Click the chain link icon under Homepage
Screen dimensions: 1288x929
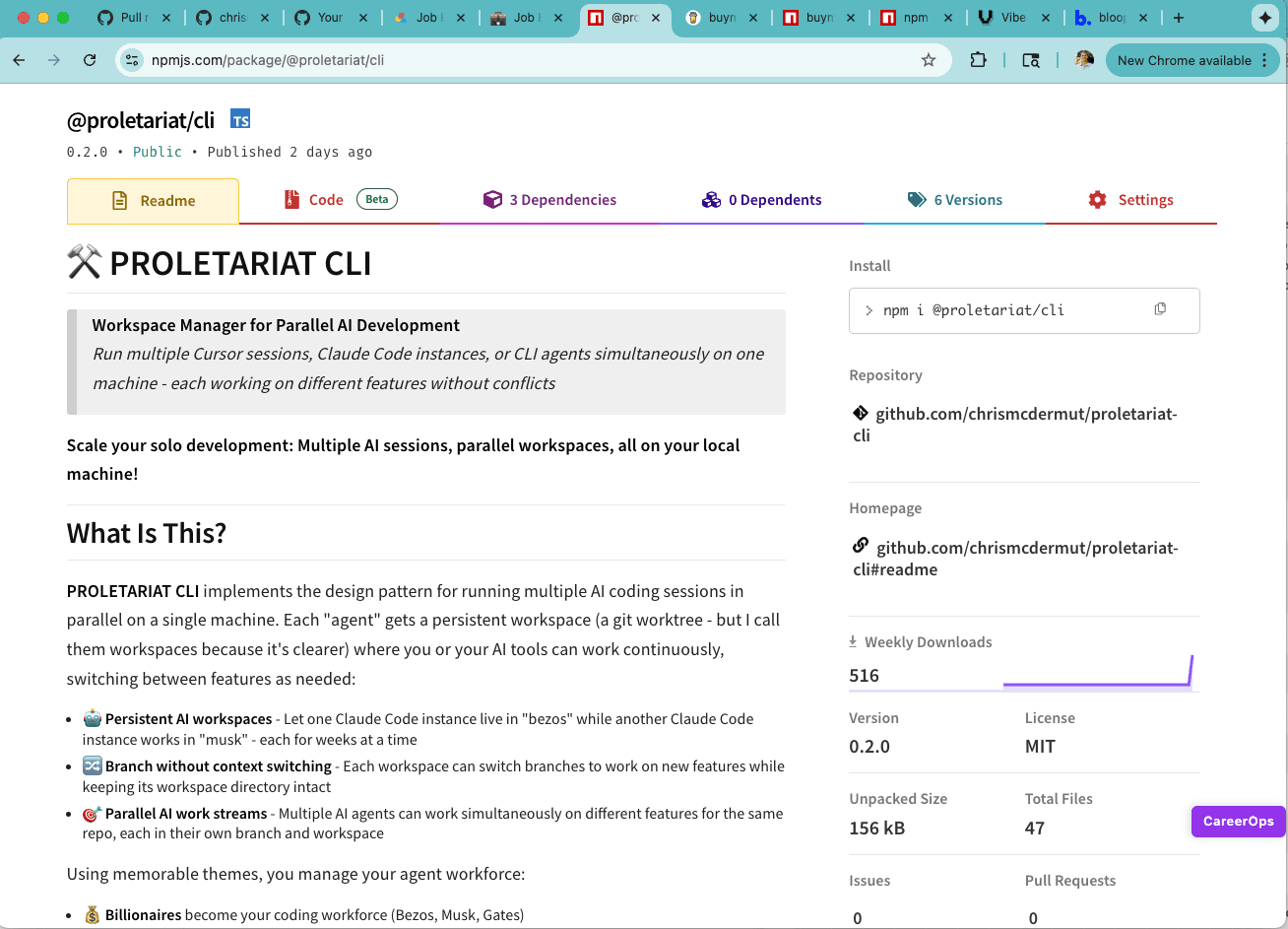pos(860,546)
